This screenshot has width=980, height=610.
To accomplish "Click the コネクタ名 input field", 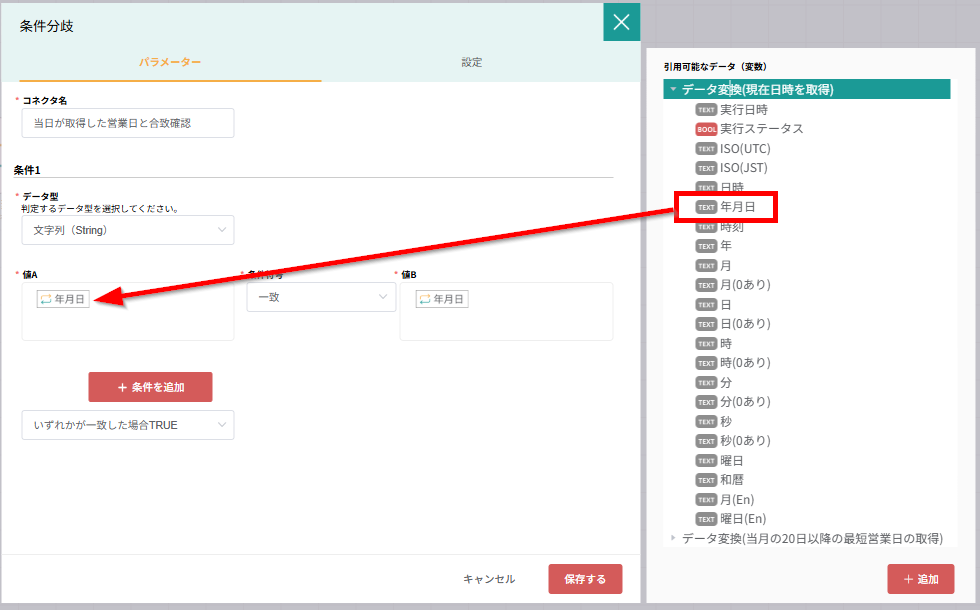I will tap(127, 123).
